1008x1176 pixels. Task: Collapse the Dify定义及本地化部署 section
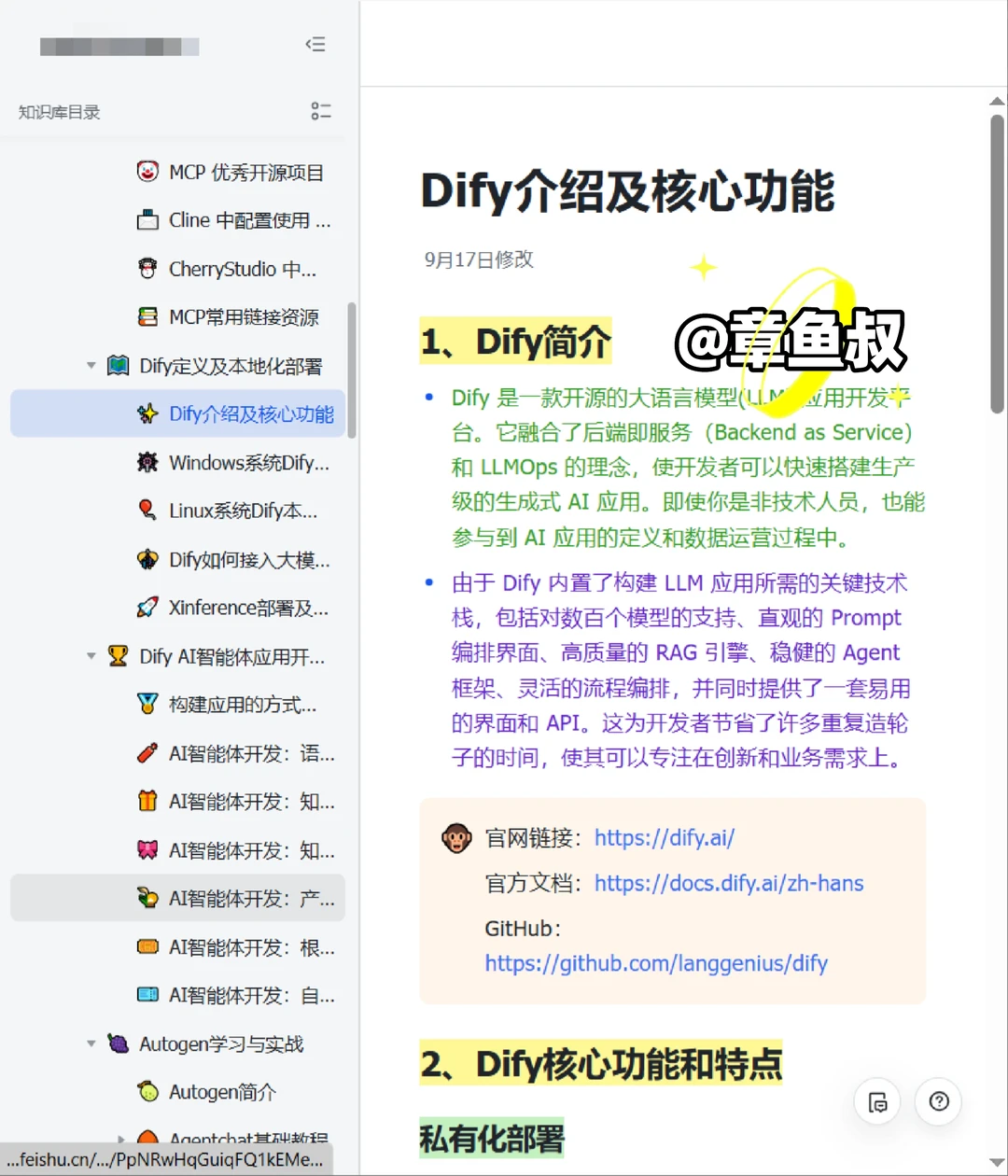coord(91,365)
